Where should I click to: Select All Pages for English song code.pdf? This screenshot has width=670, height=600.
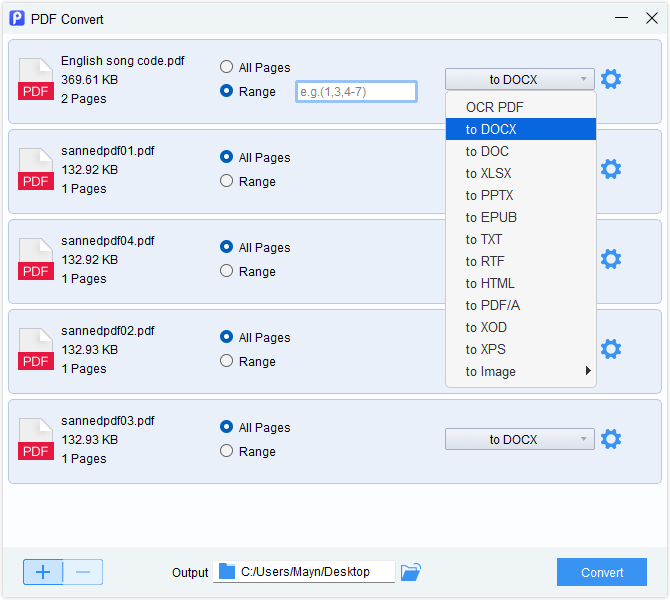pos(227,67)
